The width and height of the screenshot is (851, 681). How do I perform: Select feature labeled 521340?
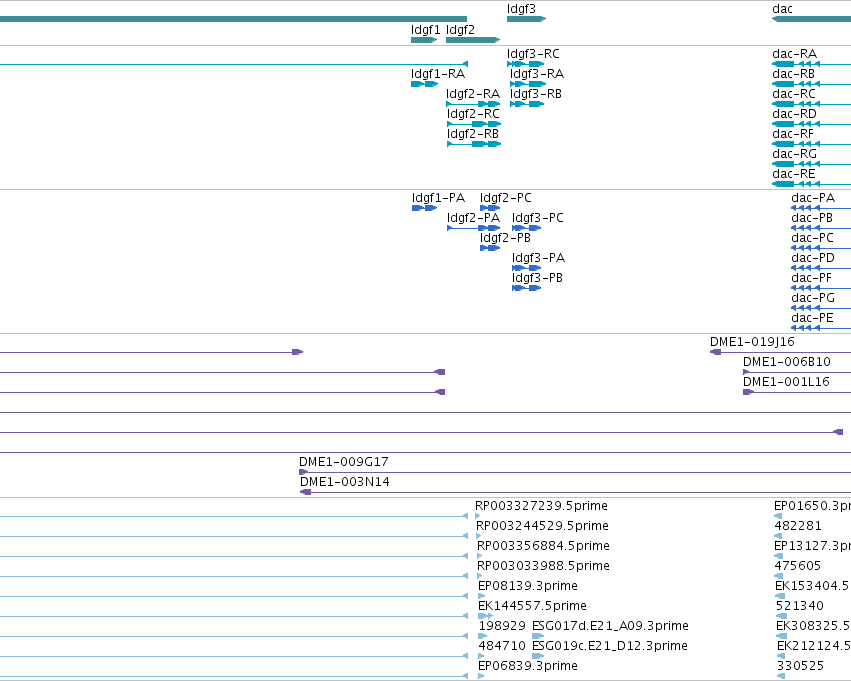click(800, 606)
